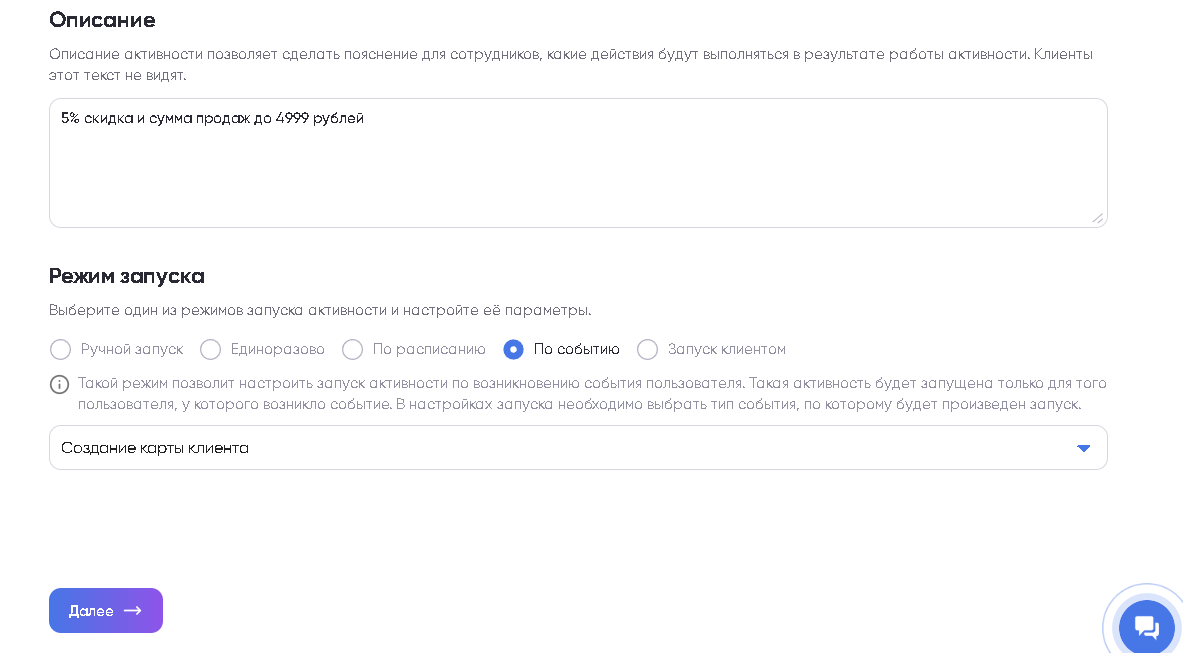Click the arrow icon inside the Далее button
Screen dimensions: 1183x653
coord(132,611)
